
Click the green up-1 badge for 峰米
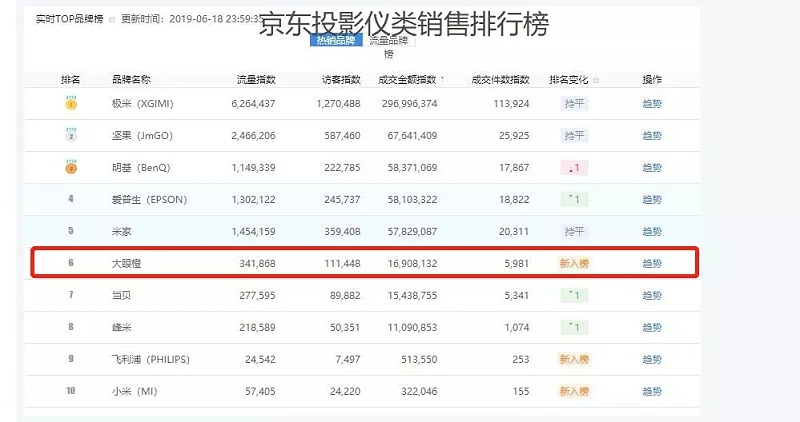(574, 328)
